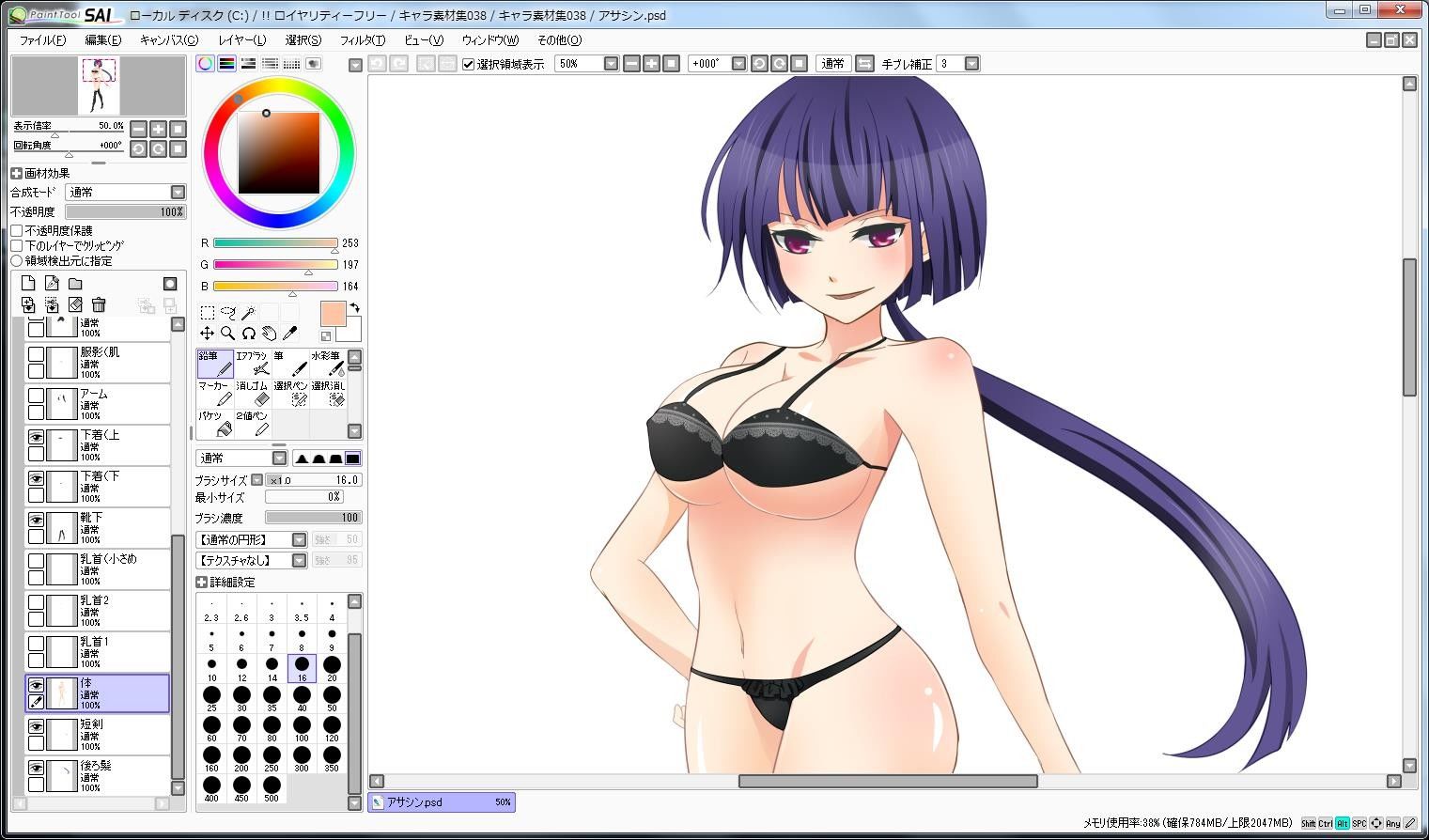
Task: Open the 50% zoom level dropdown
Action: point(611,64)
